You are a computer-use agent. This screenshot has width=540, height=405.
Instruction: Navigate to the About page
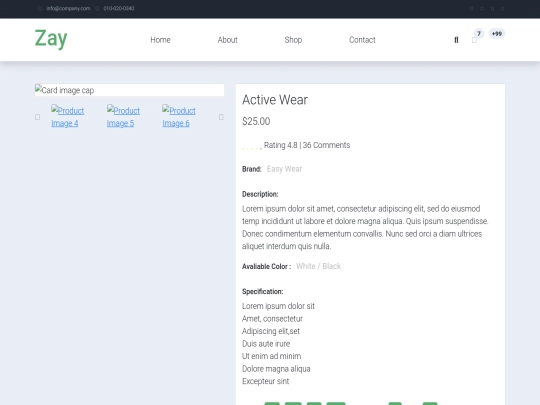(x=227, y=40)
